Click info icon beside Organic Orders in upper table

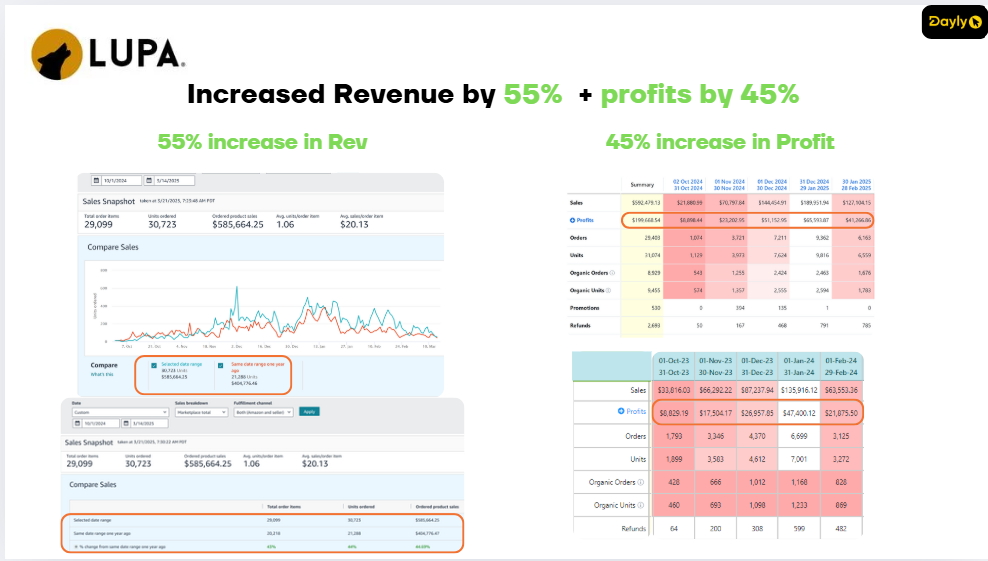(x=611, y=272)
